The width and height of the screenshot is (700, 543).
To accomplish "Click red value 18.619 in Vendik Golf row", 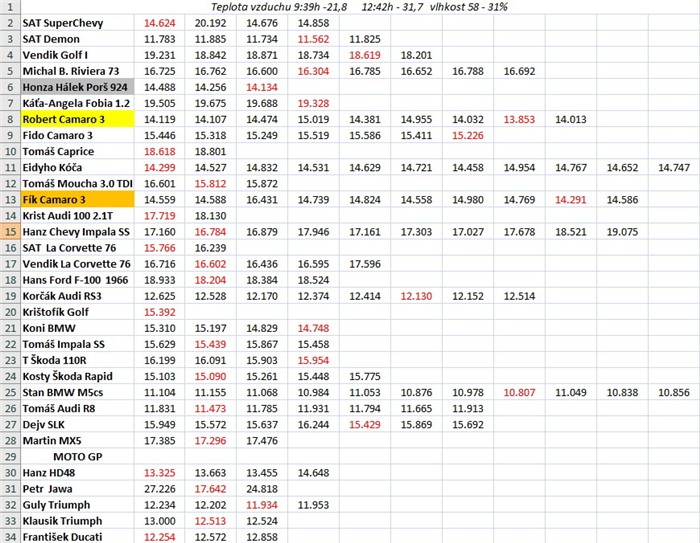I will [365, 55].
